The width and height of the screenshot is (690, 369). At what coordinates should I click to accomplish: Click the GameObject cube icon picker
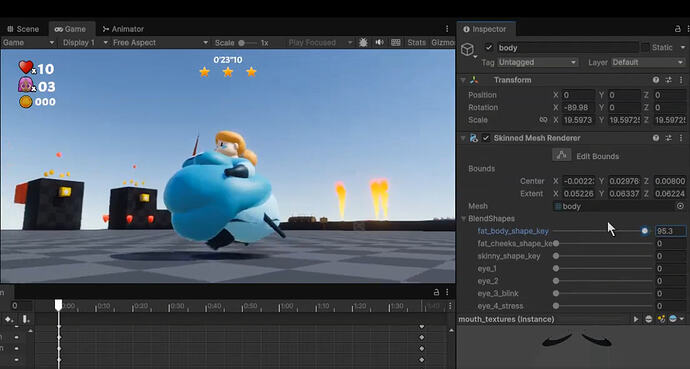point(468,50)
